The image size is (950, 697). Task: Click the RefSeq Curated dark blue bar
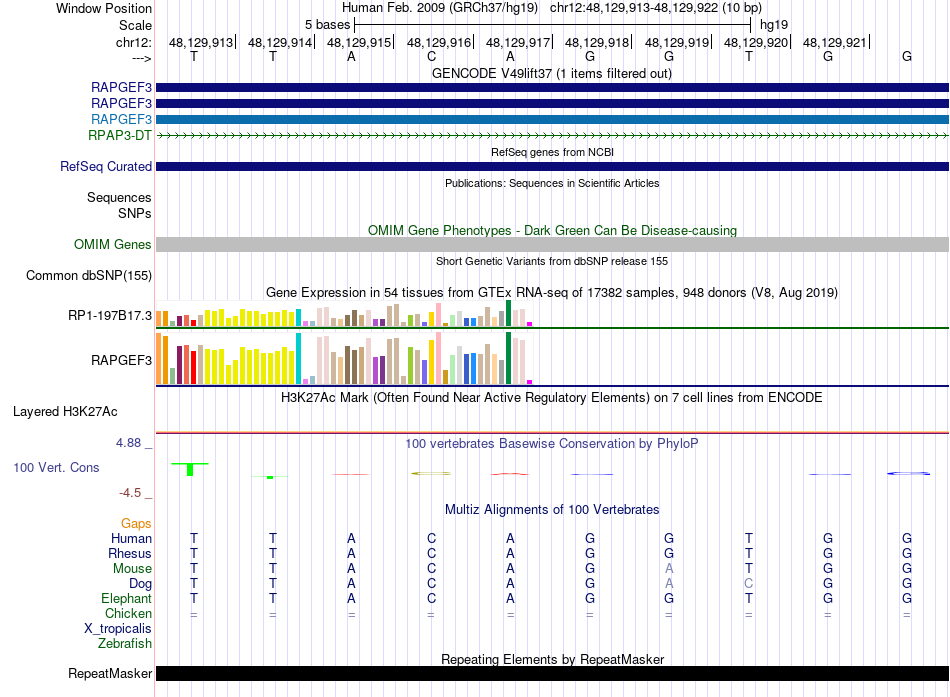click(x=552, y=166)
